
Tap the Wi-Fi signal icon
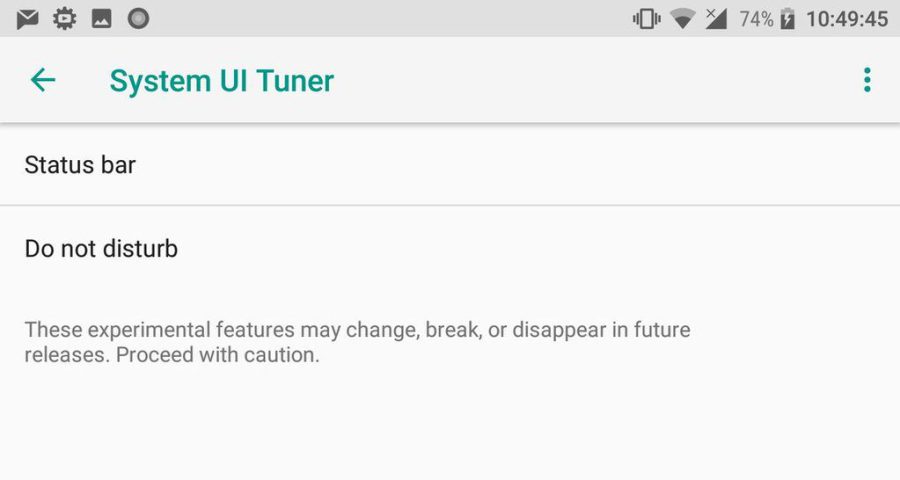point(683,19)
